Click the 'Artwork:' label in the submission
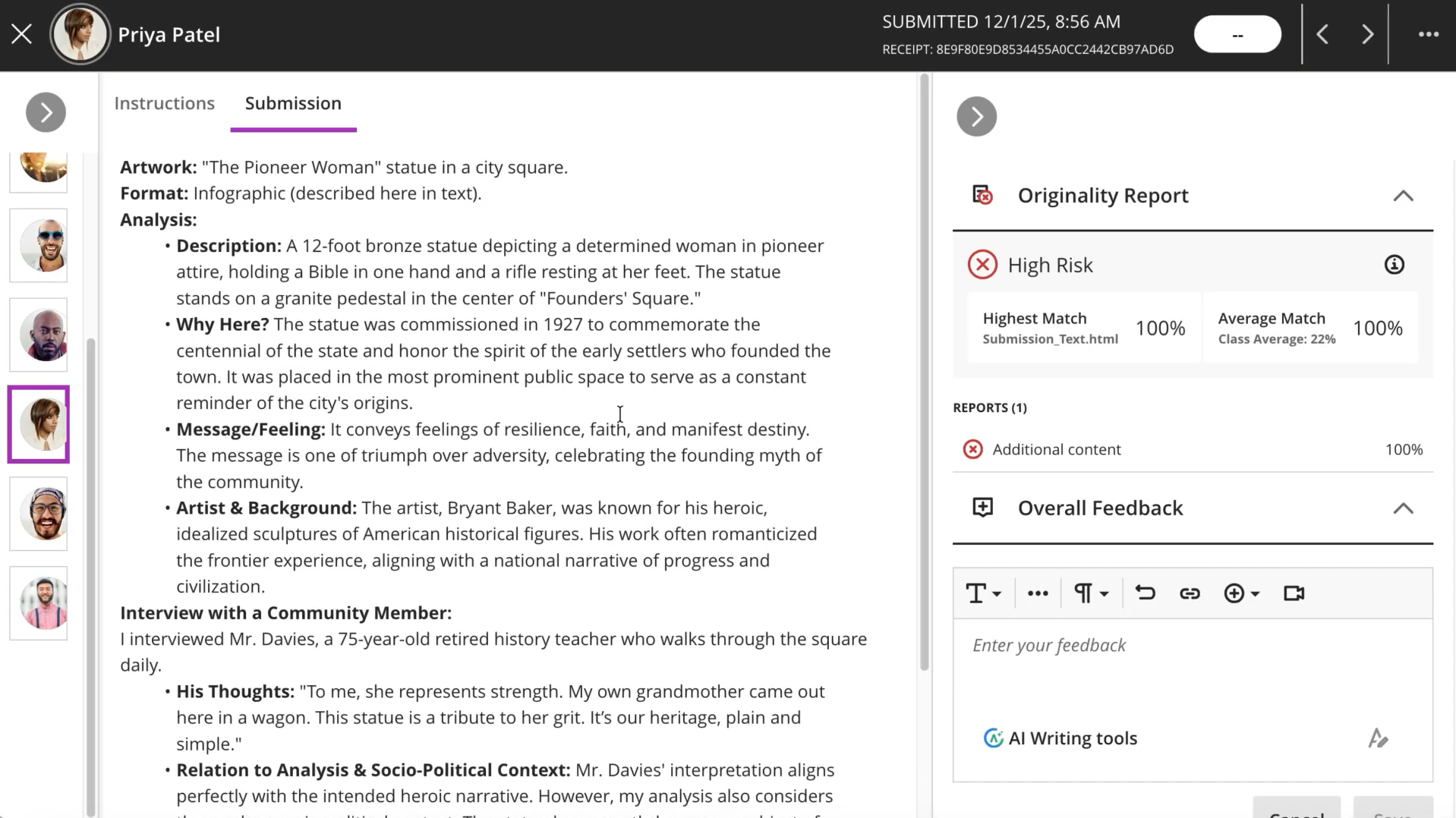 (159, 168)
